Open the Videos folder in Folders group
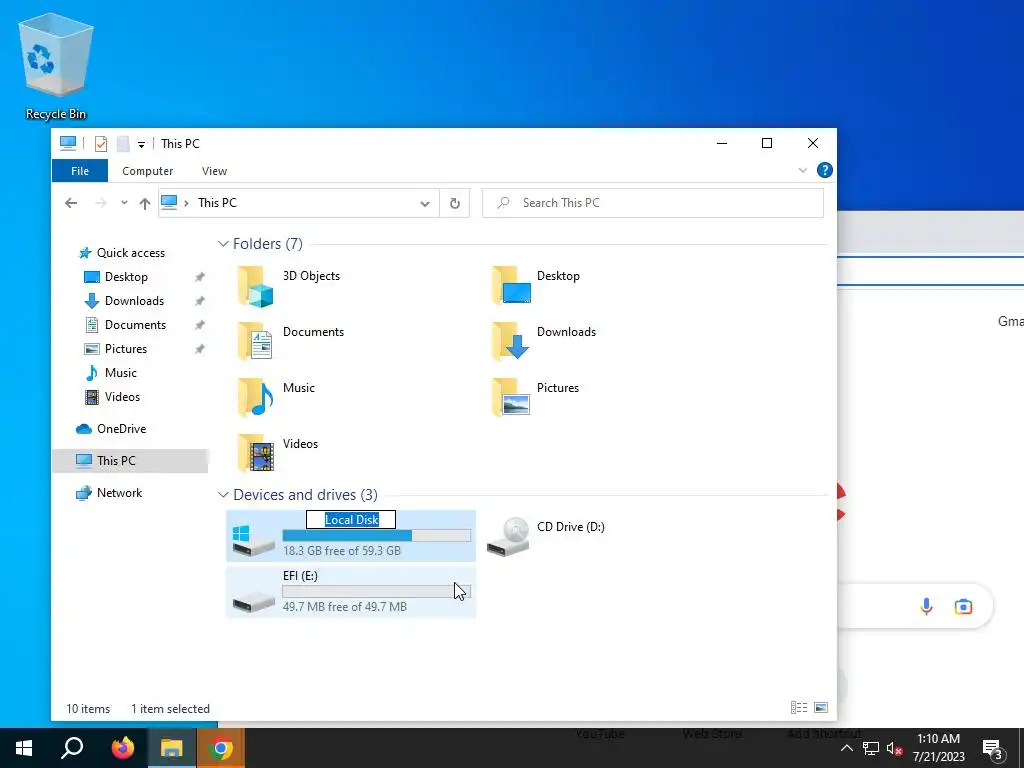 [x=255, y=453]
